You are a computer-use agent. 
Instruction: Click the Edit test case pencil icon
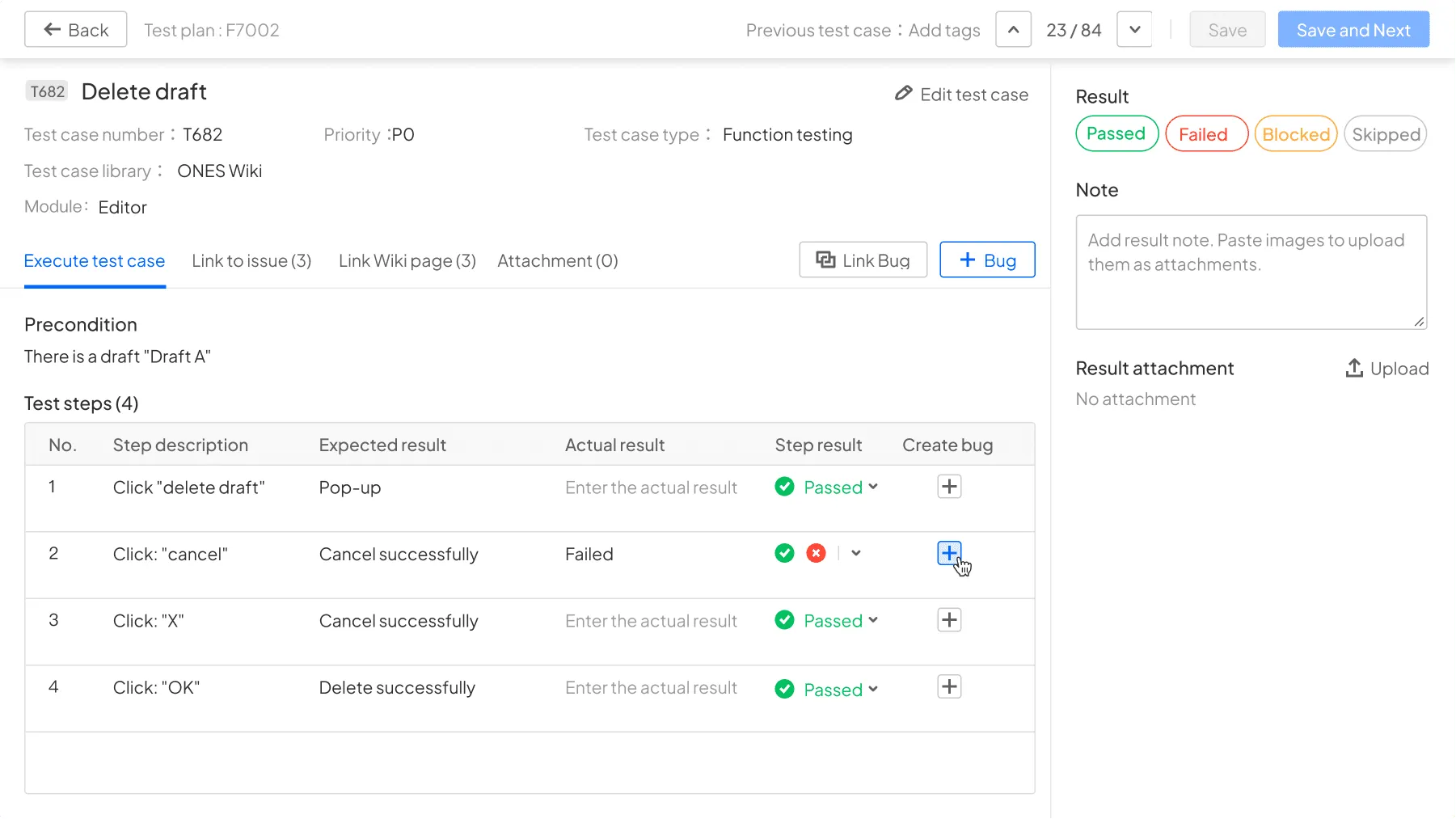pos(904,94)
